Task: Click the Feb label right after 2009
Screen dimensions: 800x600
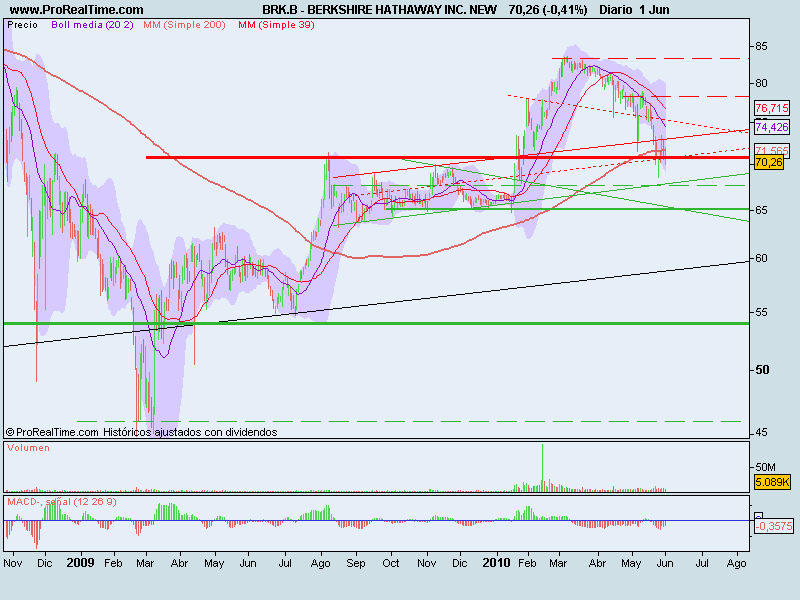Action: coord(113,563)
